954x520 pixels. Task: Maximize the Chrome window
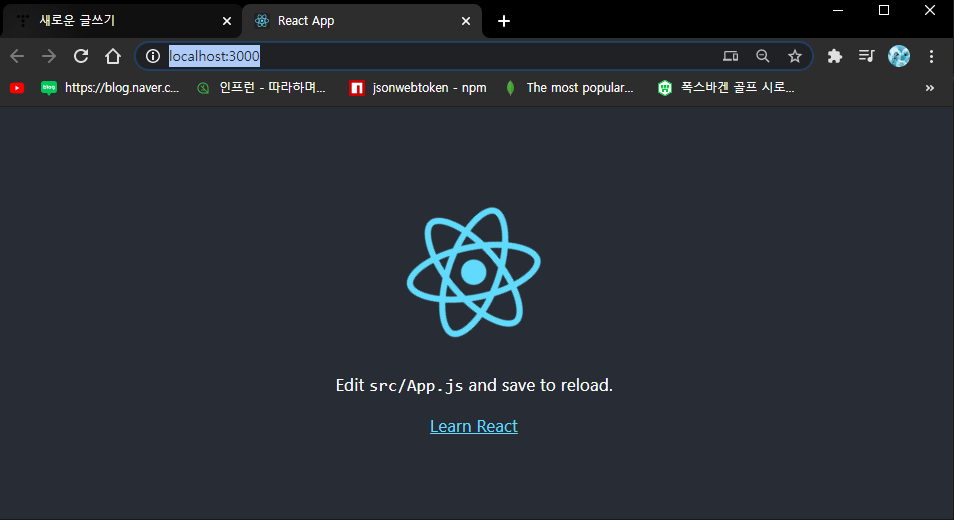(884, 10)
